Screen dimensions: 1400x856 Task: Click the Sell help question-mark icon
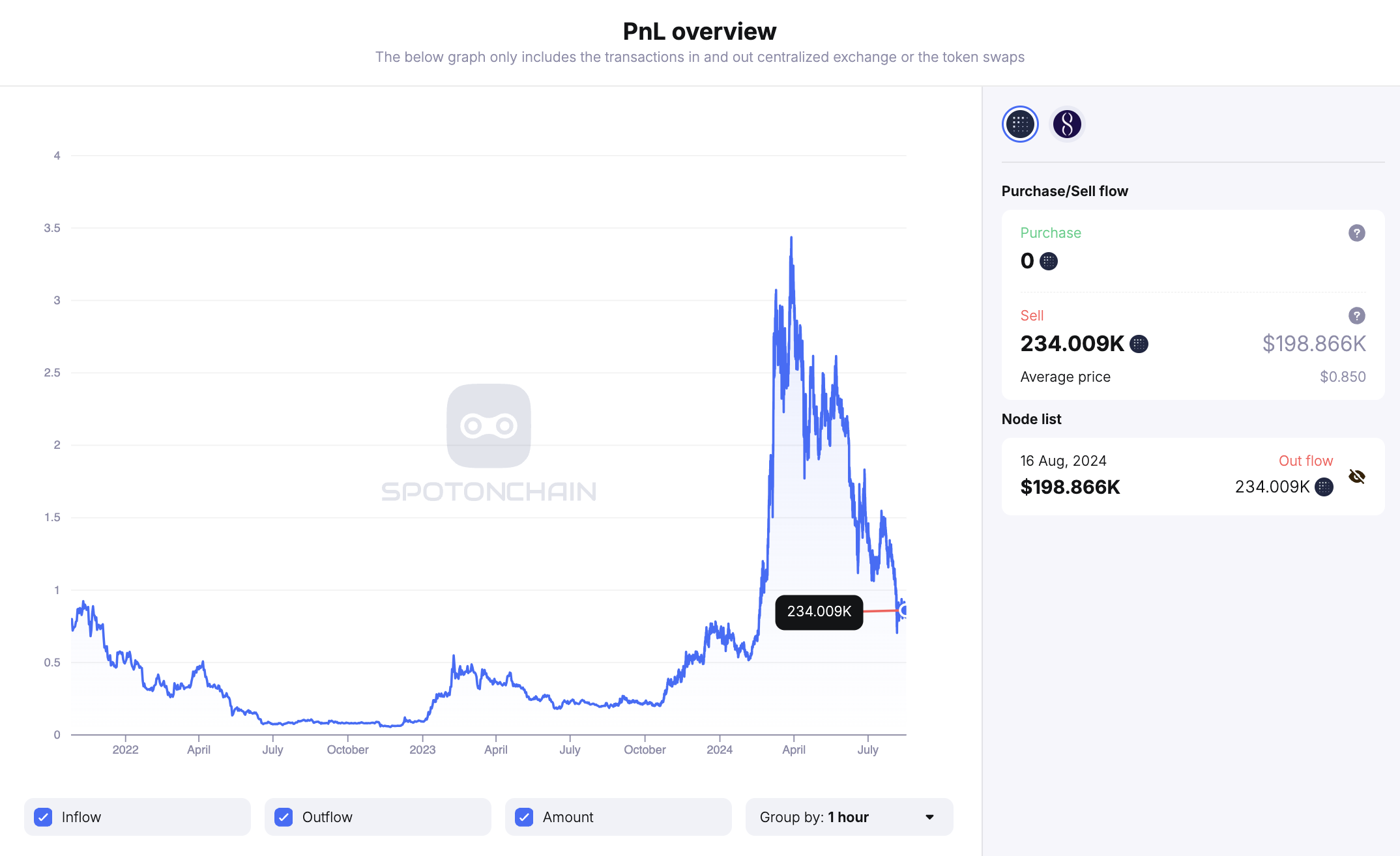click(x=1356, y=315)
